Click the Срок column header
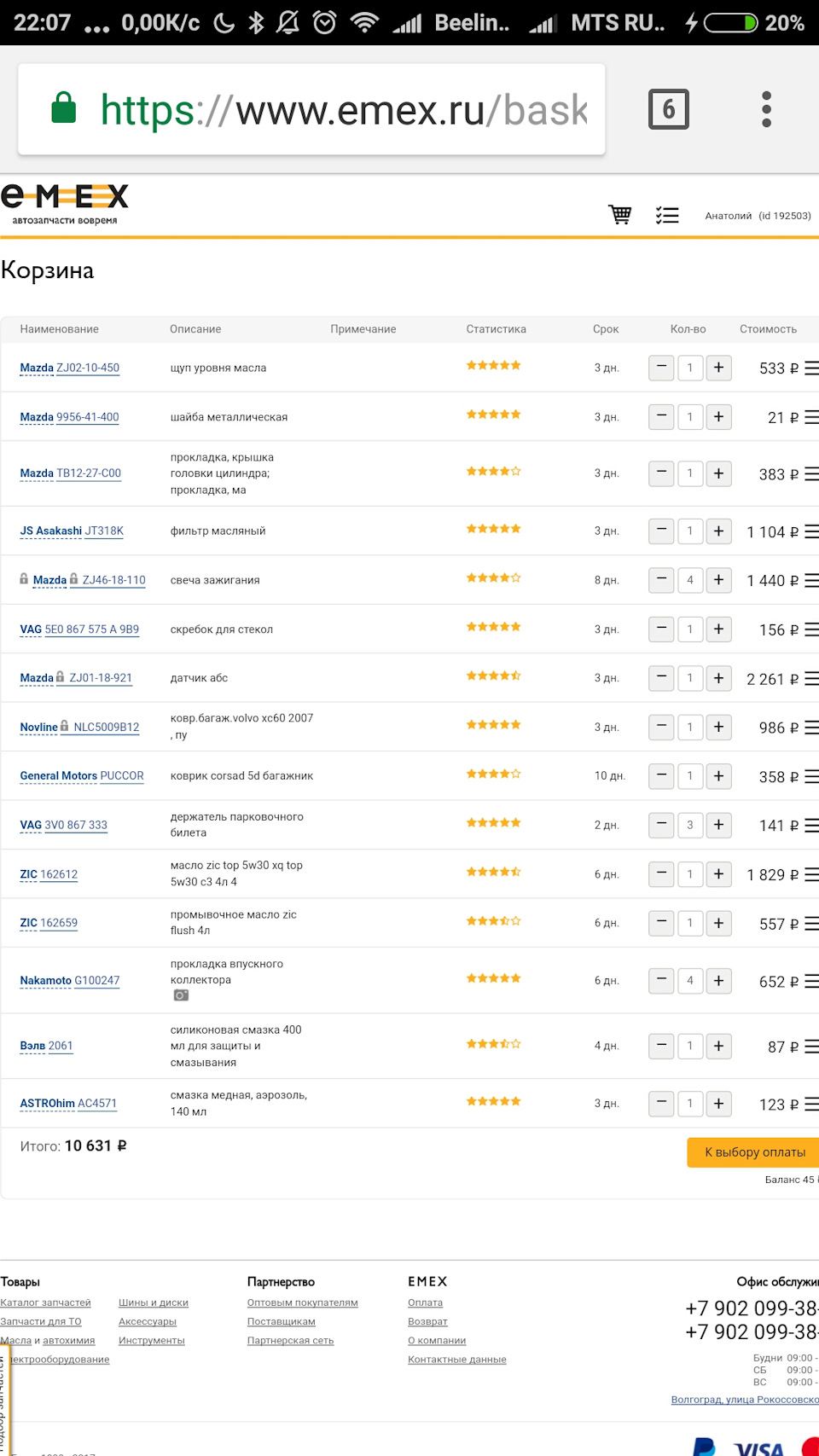This screenshot has height=1456, width=819. tap(606, 329)
